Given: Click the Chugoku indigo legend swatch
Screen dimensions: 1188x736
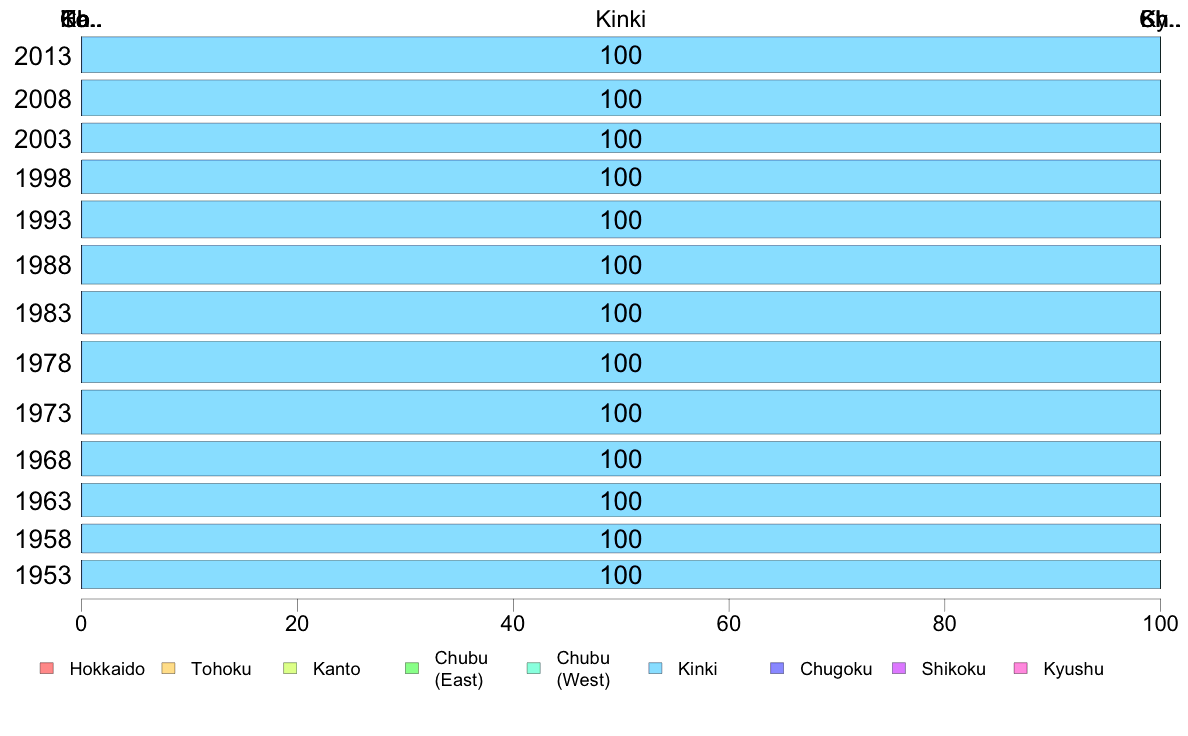Looking at the screenshot, I should 777,669.
